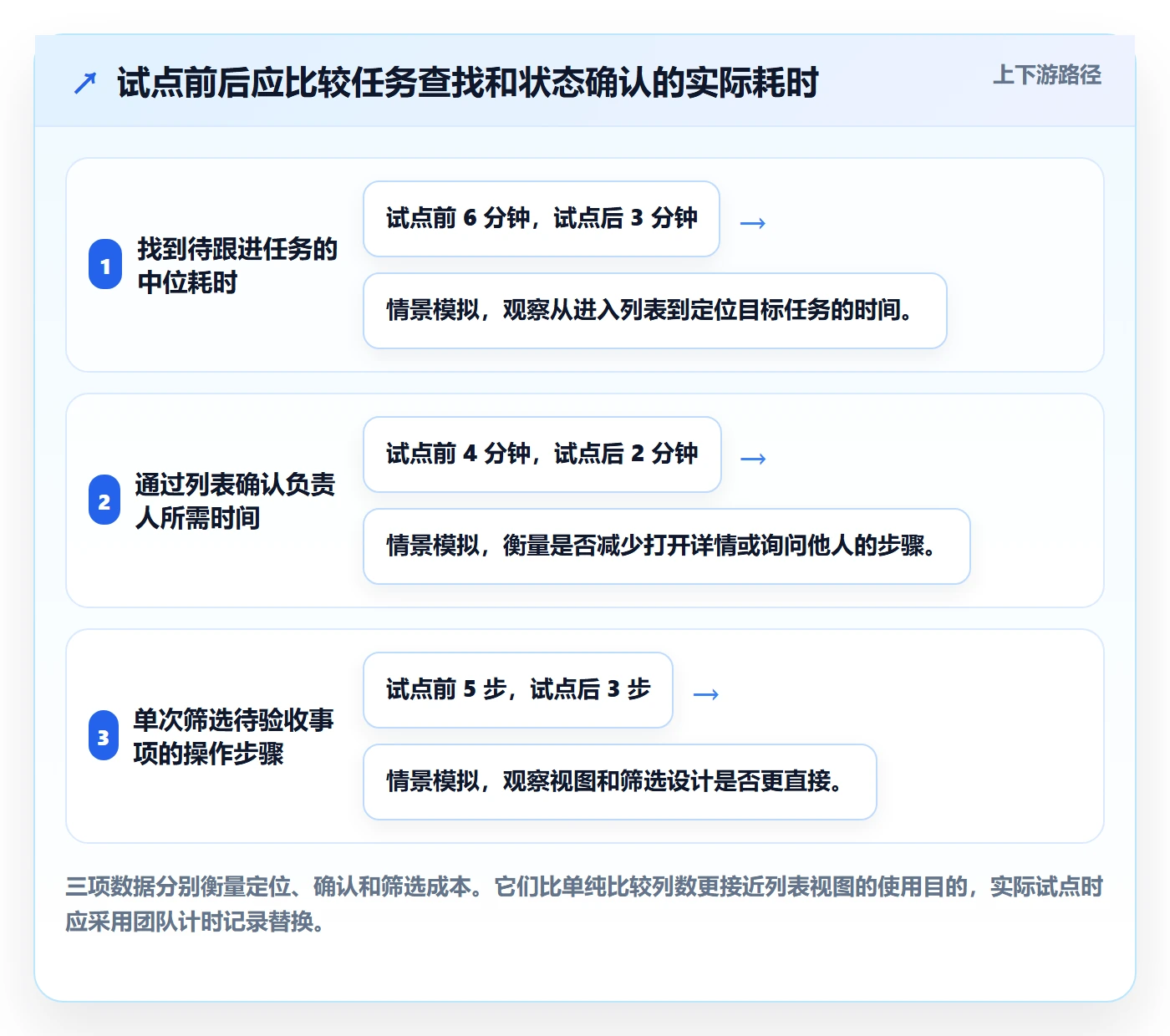
Task: Select the 试点前 4 分钟,试点后 2 分钟 chip
Action: [542, 455]
